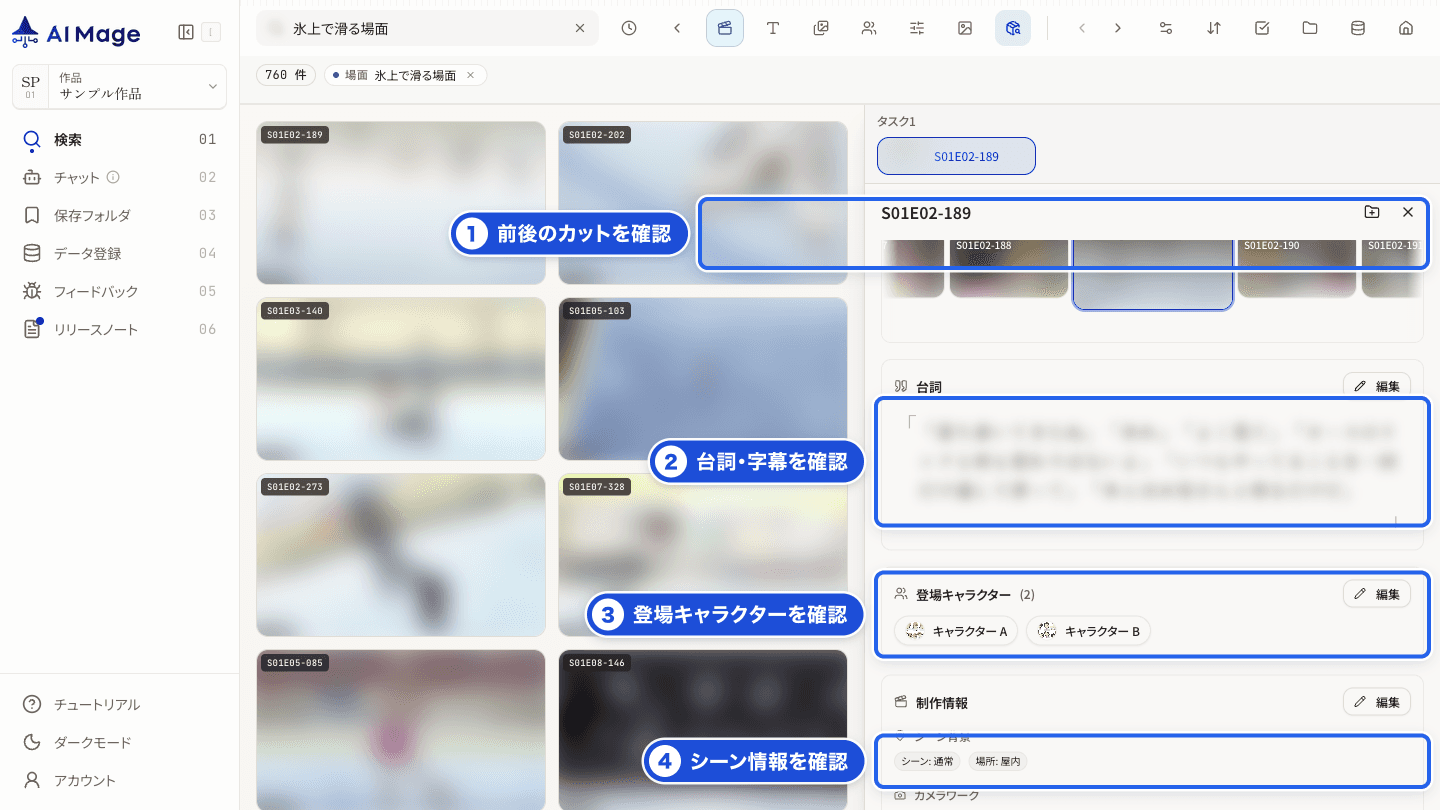Open result thumbnail S01E02-189
The width and height of the screenshot is (1440, 810).
point(401,203)
